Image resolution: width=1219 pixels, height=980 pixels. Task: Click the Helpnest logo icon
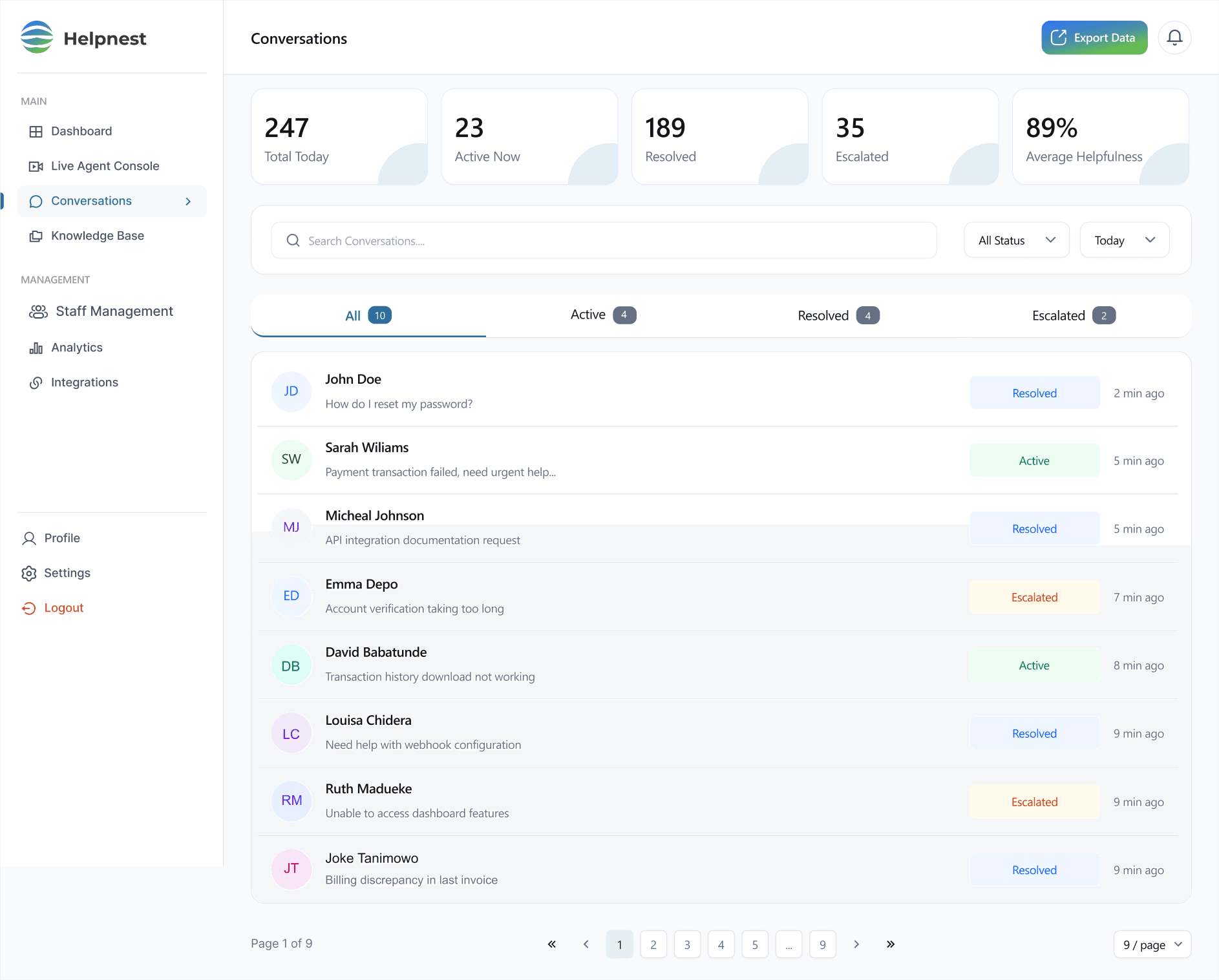[x=37, y=37]
